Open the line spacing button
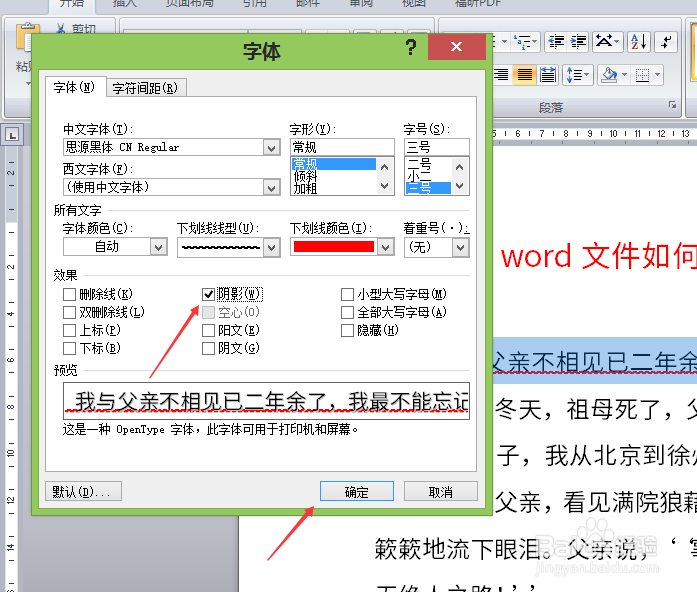The image size is (697, 592). click(577, 75)
